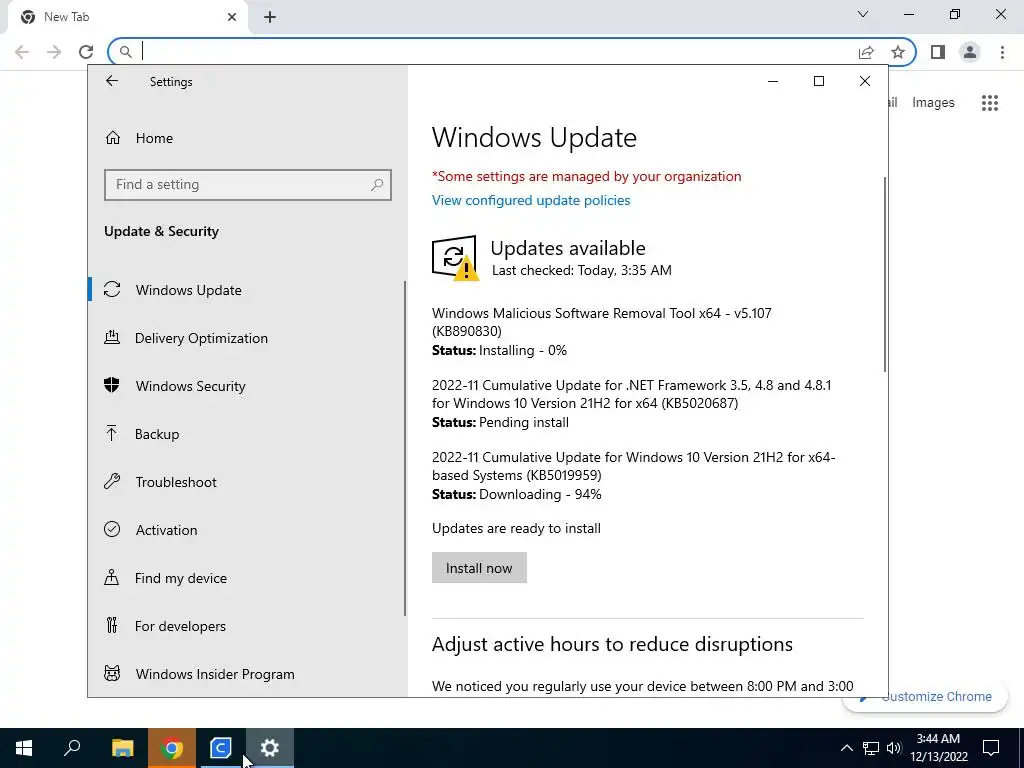This screenshot has height=768, width=1024.
Task: Close the New Tab tab
Action: click(x=232, y=17)
